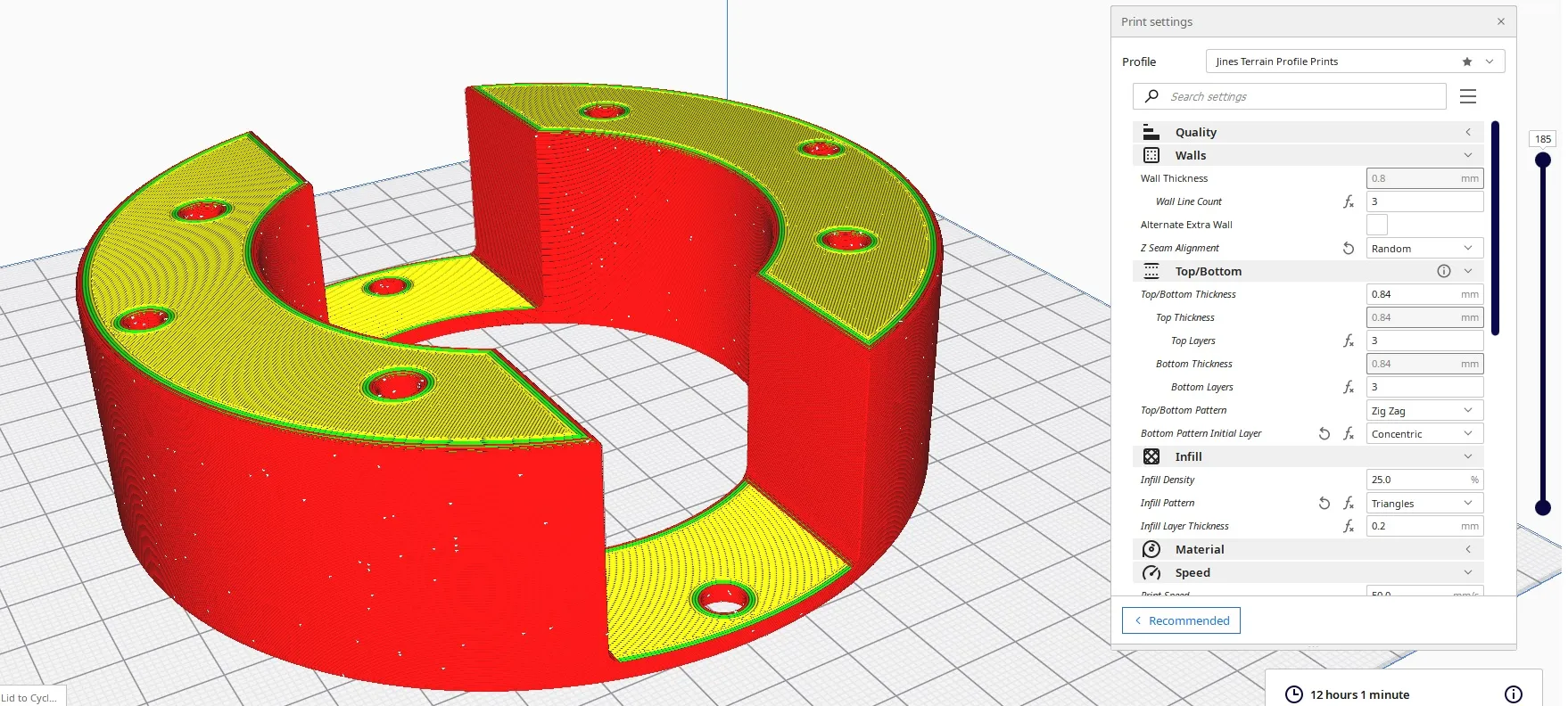This screenshot has height=706, width=1568.
Task: Click the info icon on Top/Bottom header
Action: [1443, 271]
